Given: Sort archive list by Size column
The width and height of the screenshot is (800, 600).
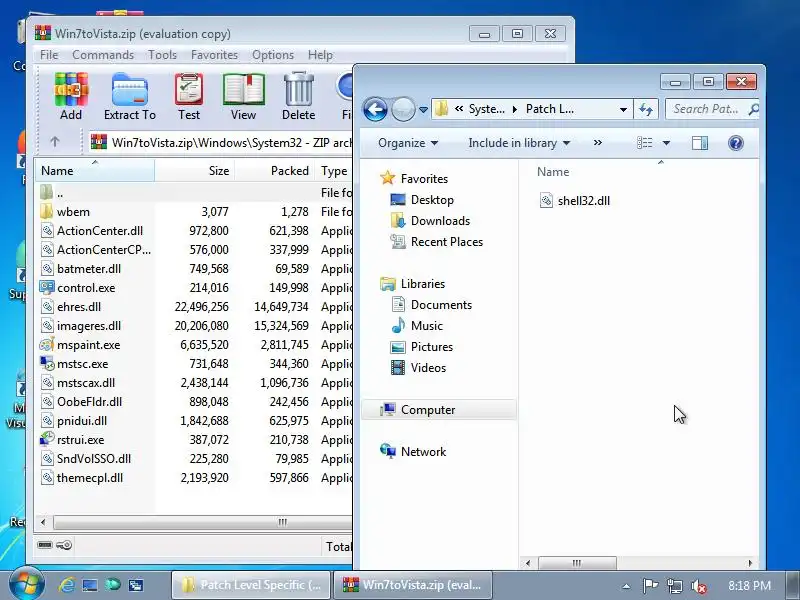Looking at the screenshot, I should point(194,170).
